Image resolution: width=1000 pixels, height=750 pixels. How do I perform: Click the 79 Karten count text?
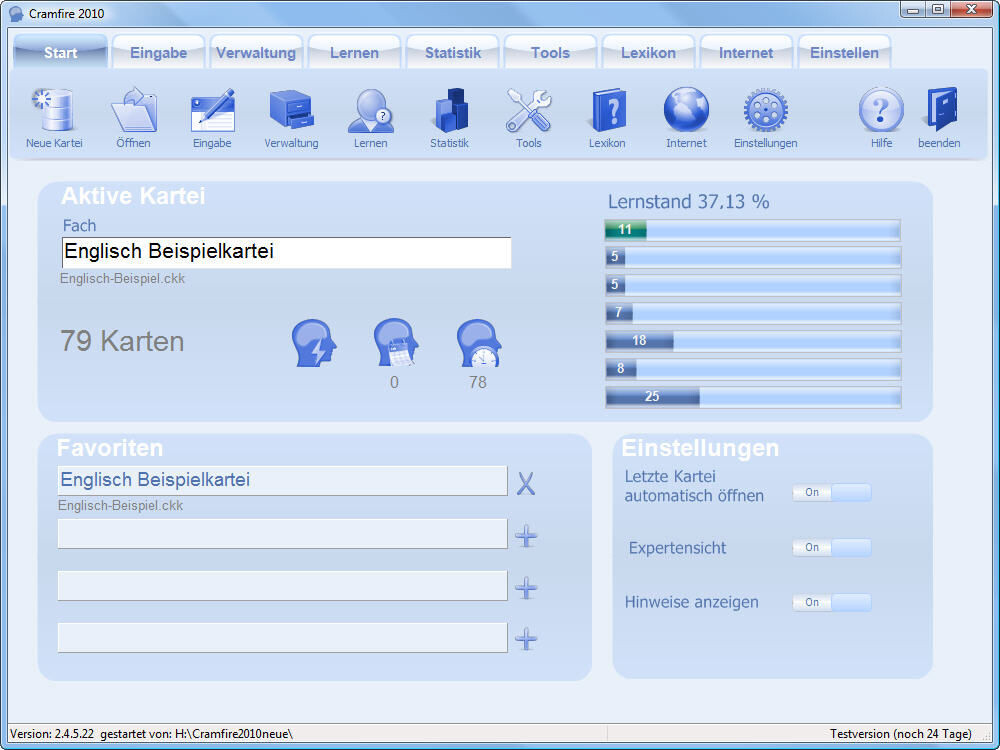click(122, 341)
